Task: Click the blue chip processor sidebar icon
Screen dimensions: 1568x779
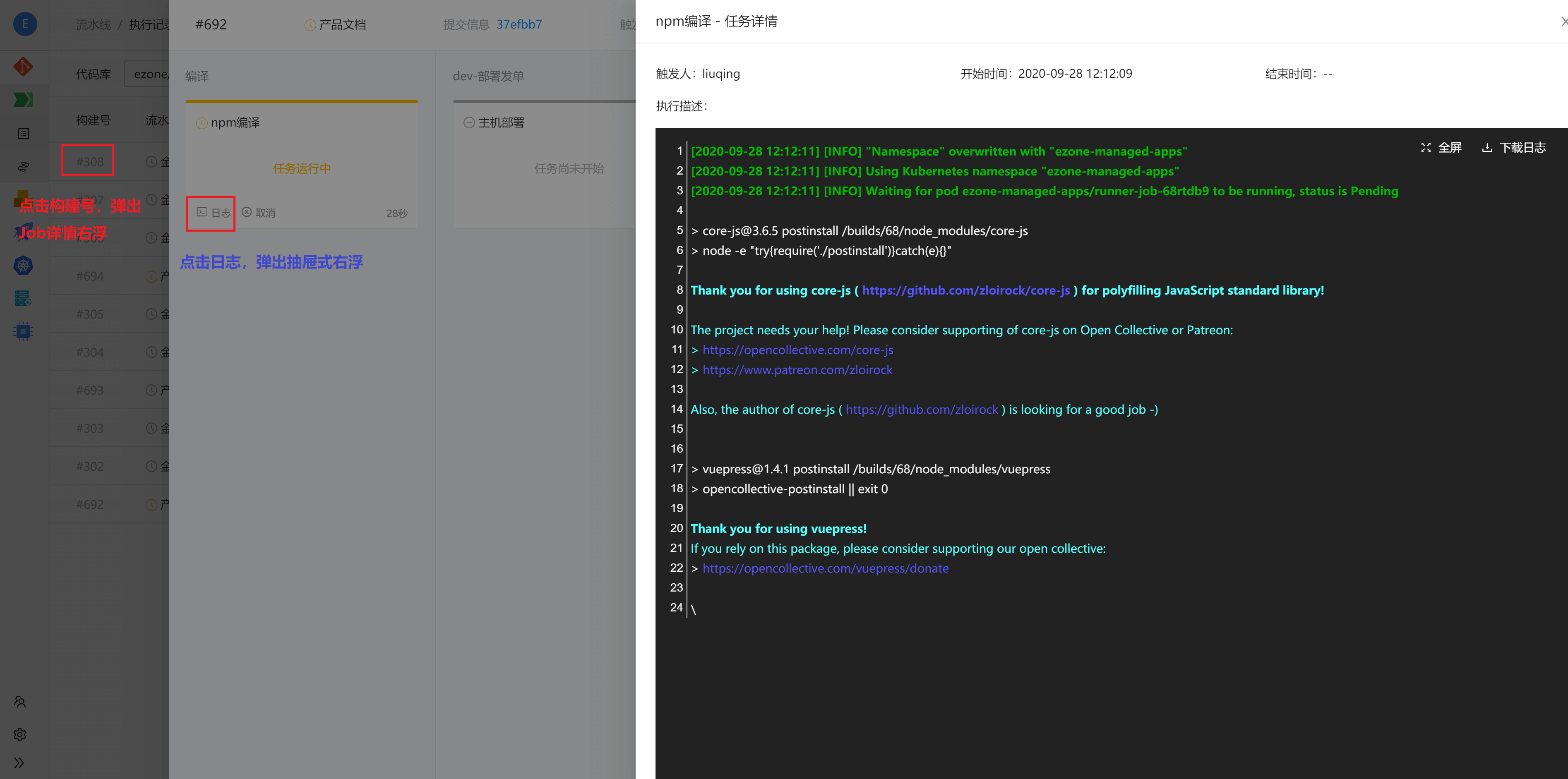Action: click(x=23, y=331)
